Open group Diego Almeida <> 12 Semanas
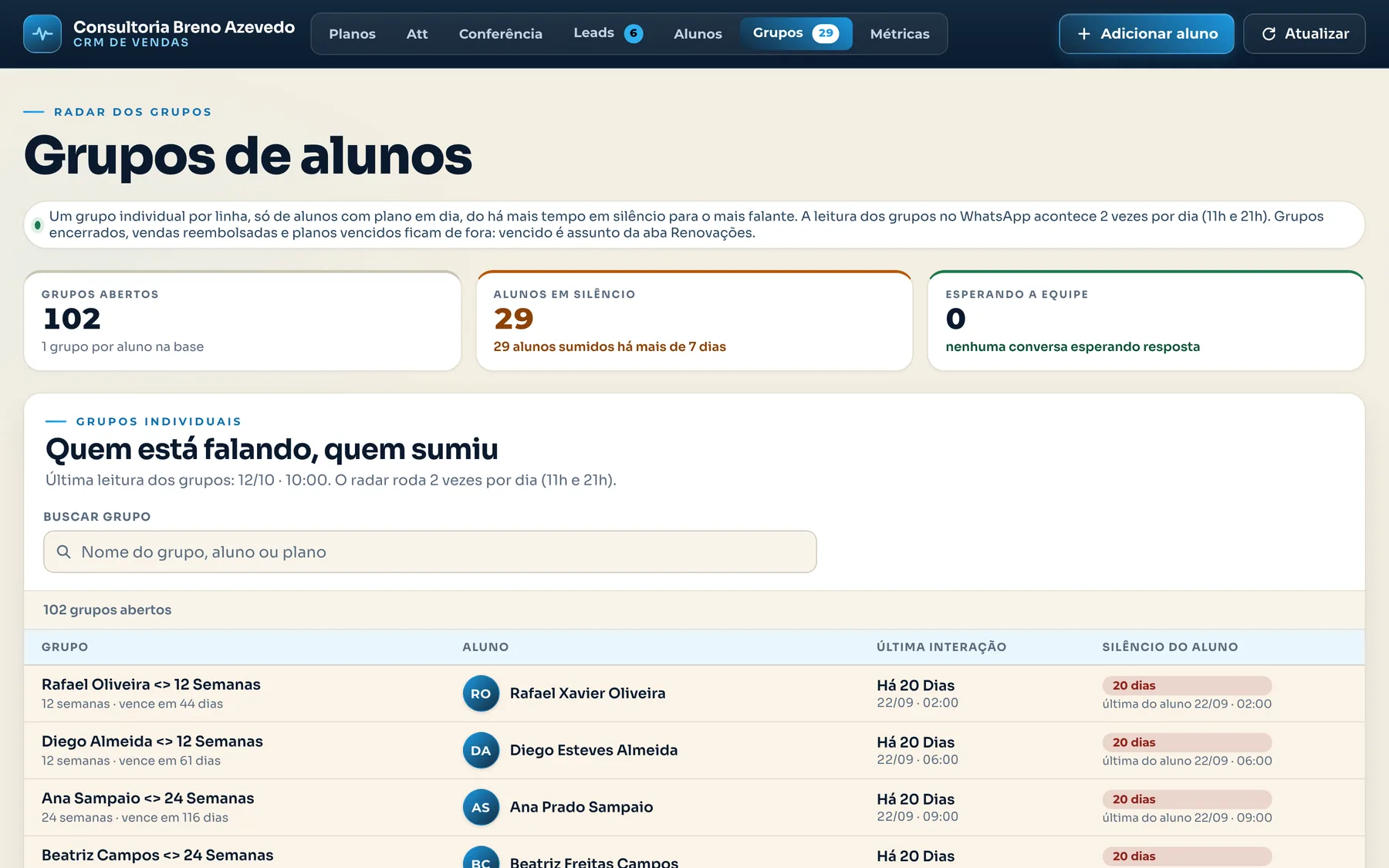The image size is (1389, 868). tap(152, 741)
